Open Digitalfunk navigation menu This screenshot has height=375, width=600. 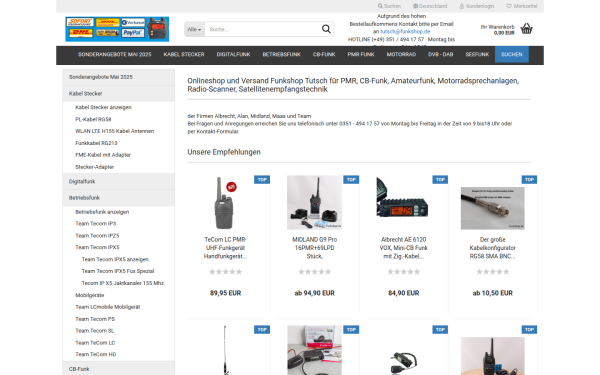[233, 54]
